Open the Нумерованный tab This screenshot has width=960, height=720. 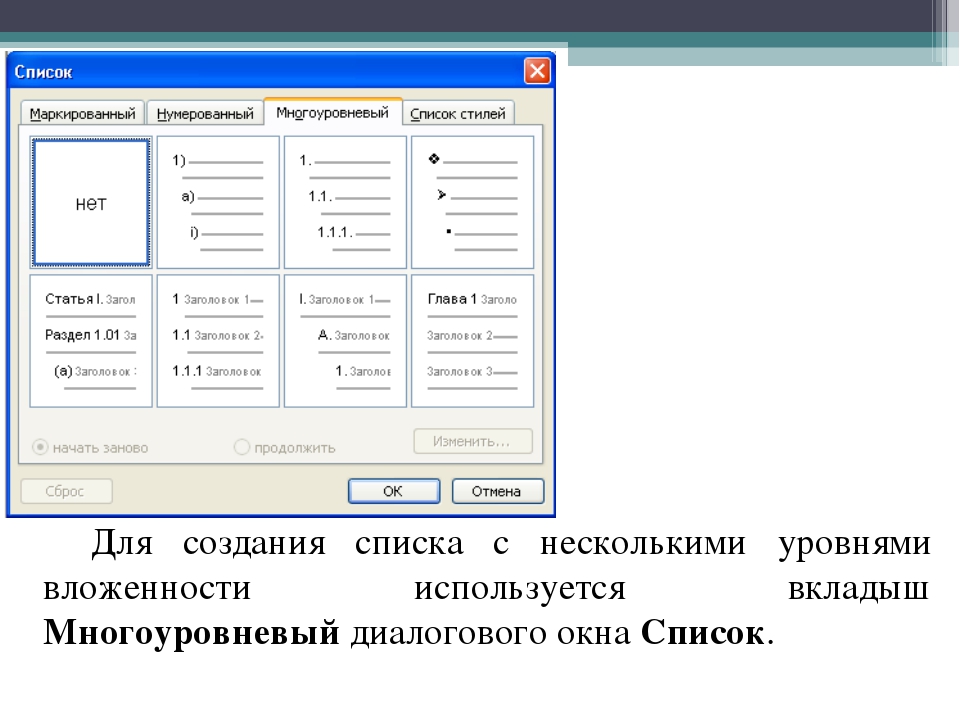click(205, 114)
